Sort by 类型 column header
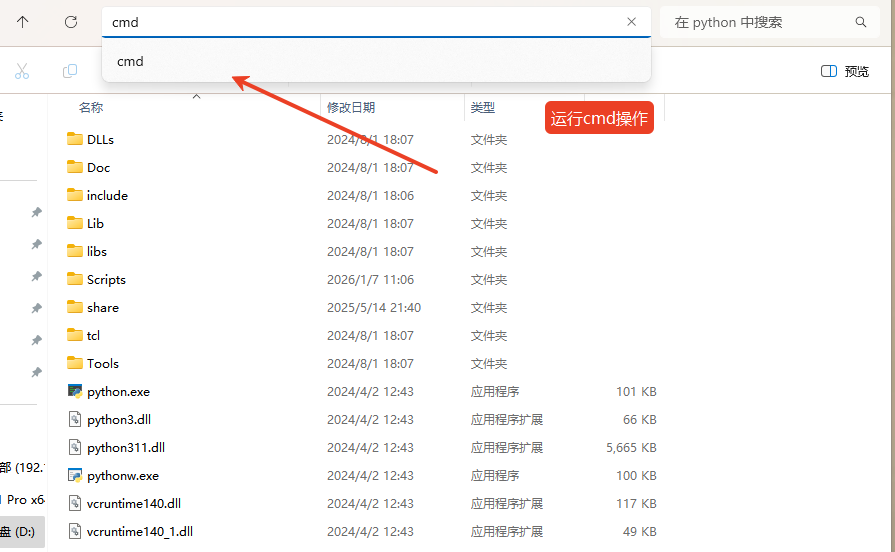895x552 pixels. (482, 107)
